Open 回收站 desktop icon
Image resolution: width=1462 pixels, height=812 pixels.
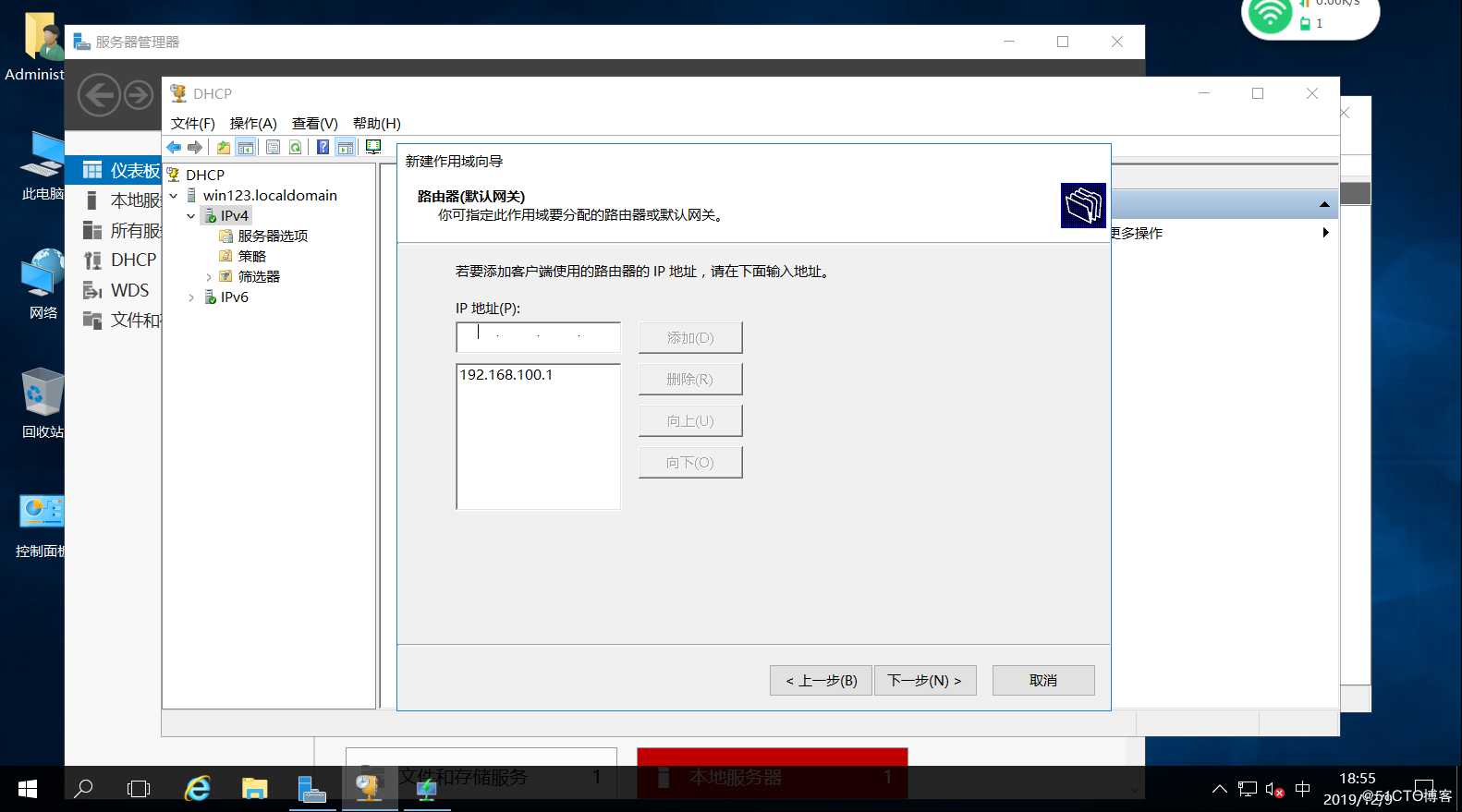(43, 404)
